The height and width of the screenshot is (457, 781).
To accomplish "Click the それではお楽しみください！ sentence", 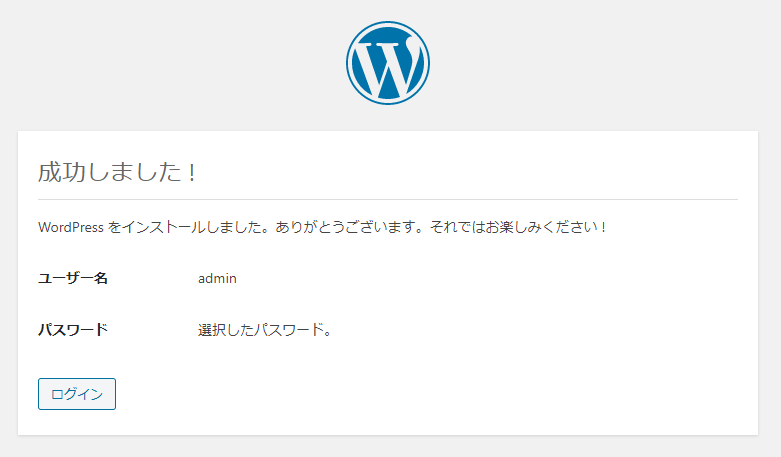I will pos(518,227).
